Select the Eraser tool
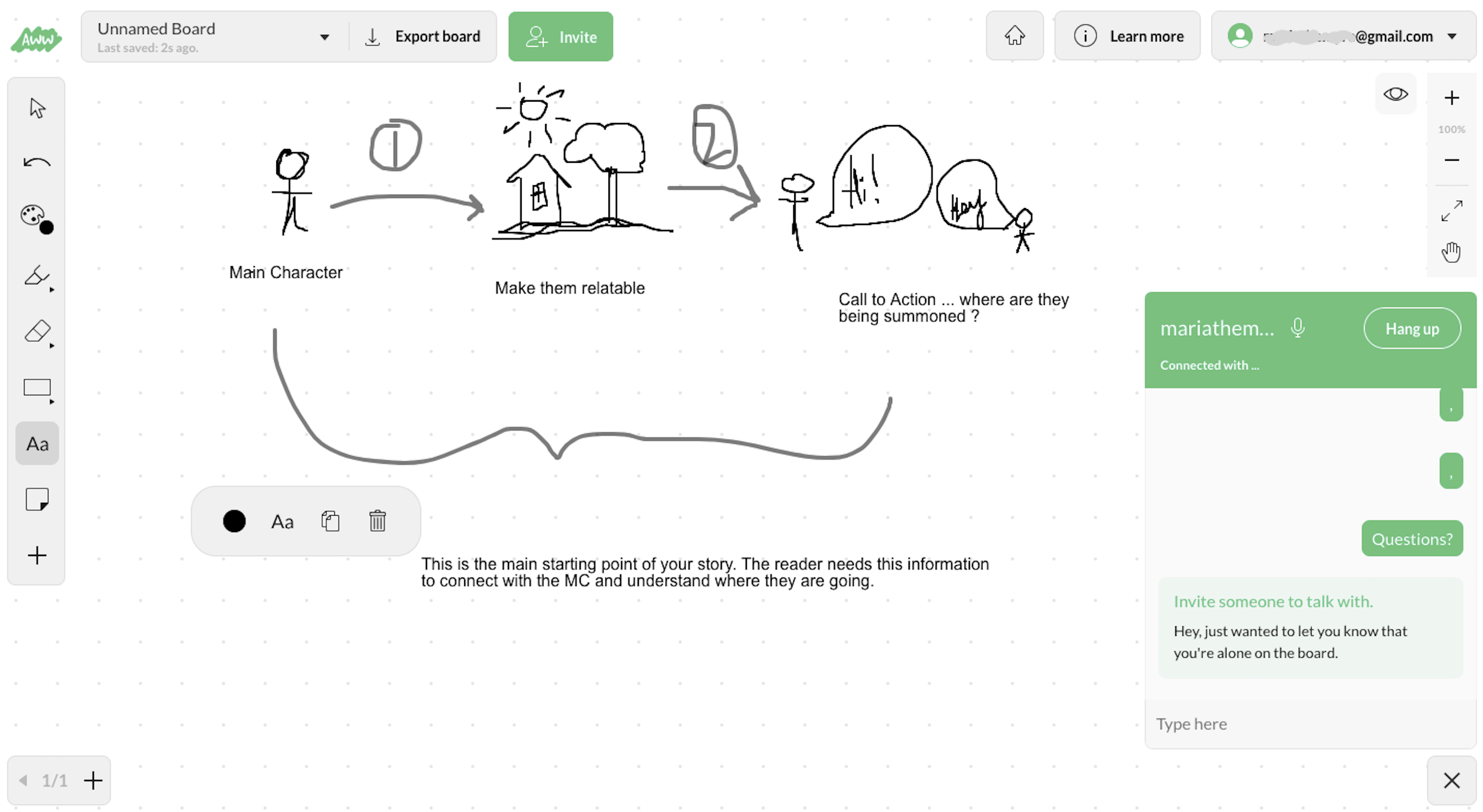Image resolution: width=1483 pixels, height=812 pixels. point(37,331)
